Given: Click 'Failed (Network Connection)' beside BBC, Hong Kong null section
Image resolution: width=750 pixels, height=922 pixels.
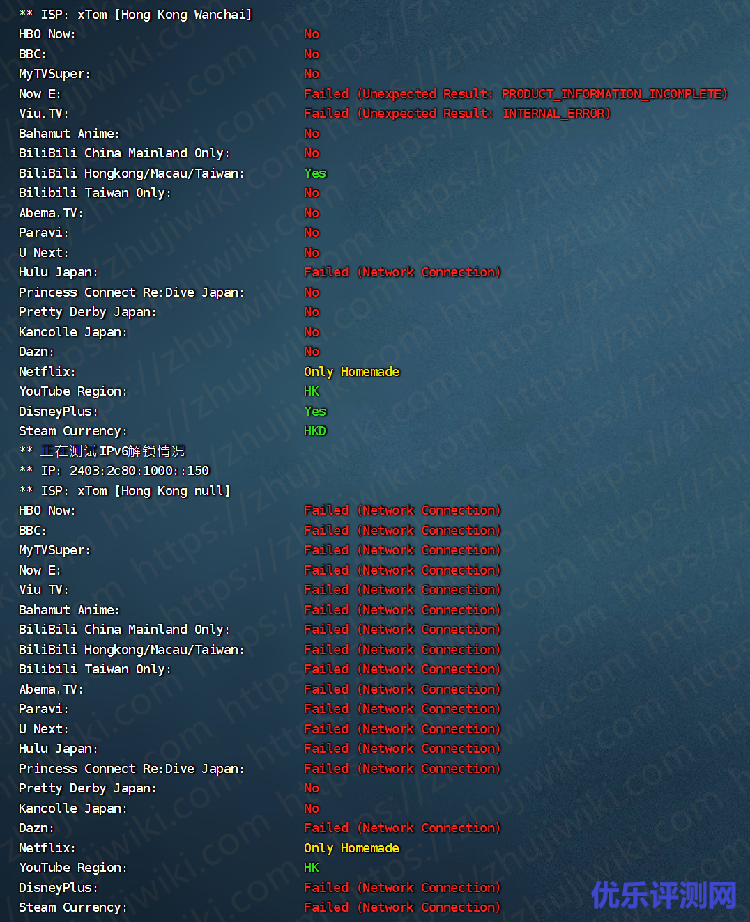Looking at the screenshot, I should click(402, 530).
